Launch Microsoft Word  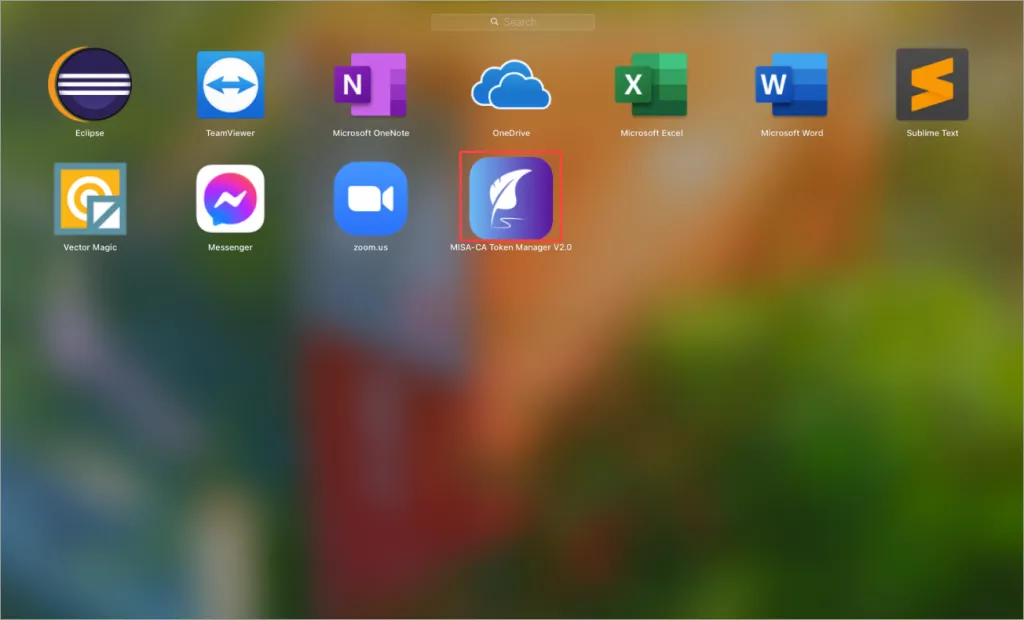click(x=791, y=85)
